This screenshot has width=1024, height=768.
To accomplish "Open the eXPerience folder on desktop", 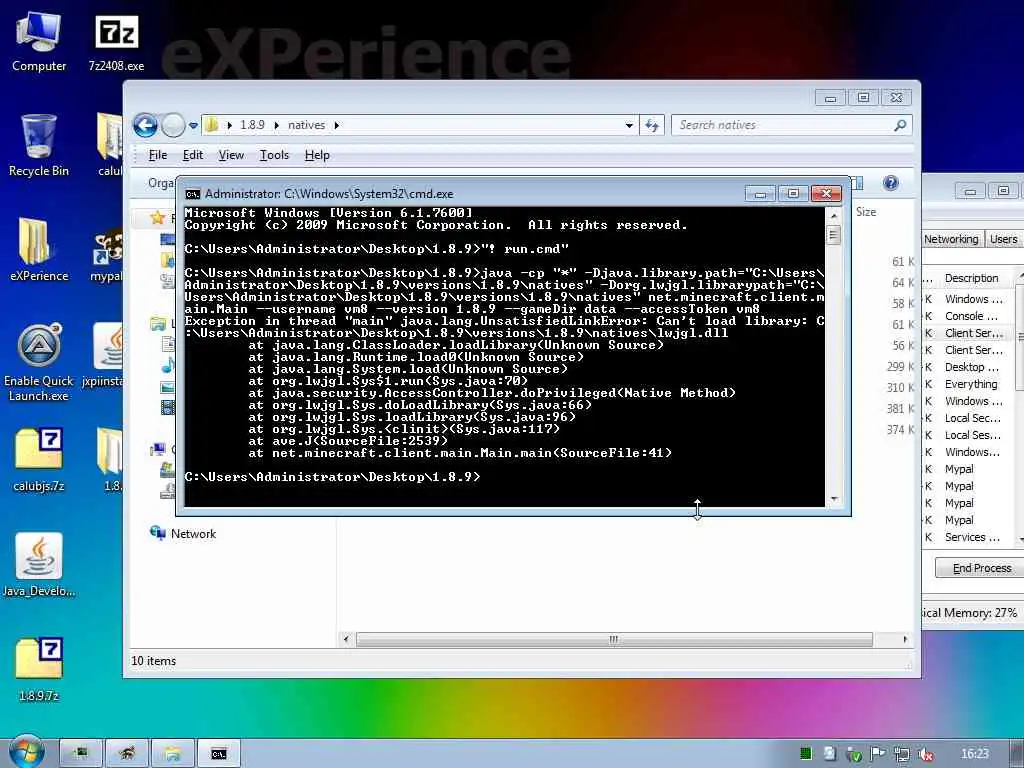I will [39, 249].
